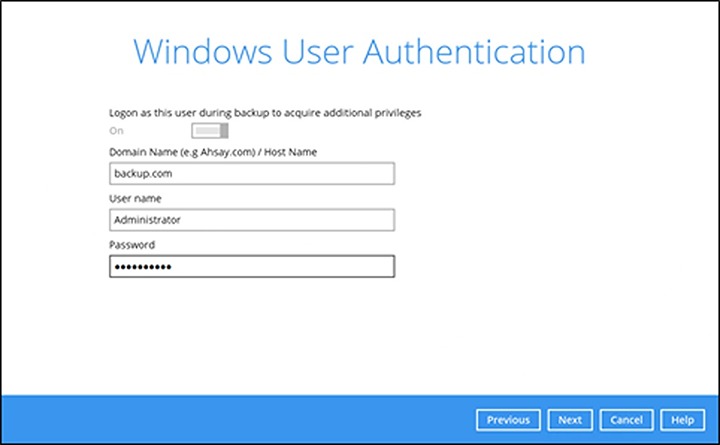Select the Password entry field
The height and width of the screenshot is (445, 720).
point(251,267)
